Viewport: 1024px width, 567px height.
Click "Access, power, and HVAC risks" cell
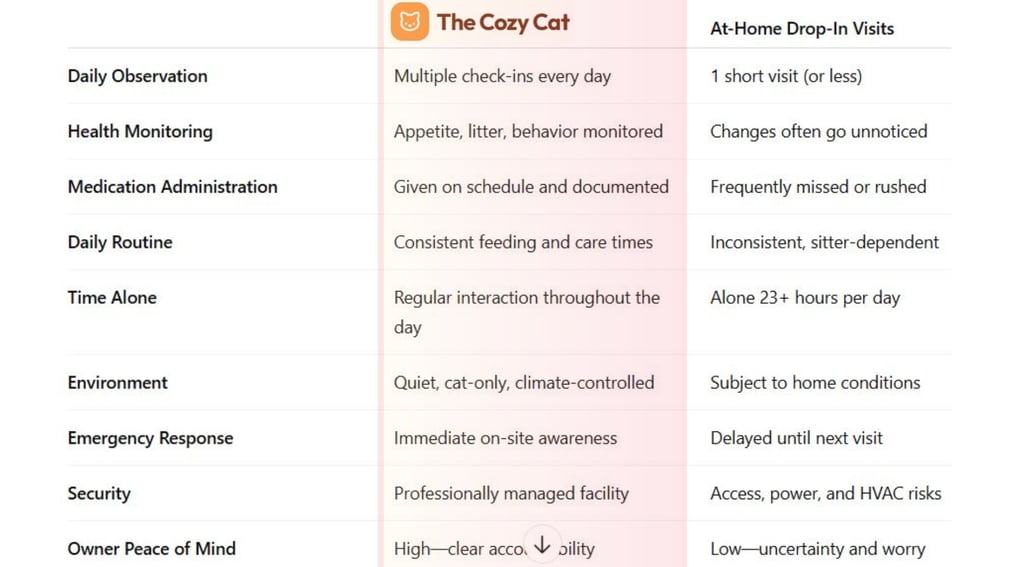(826, 493)
